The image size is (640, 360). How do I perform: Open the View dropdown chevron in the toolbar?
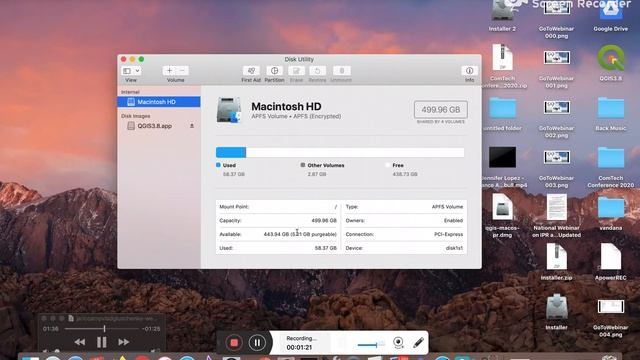138,71
